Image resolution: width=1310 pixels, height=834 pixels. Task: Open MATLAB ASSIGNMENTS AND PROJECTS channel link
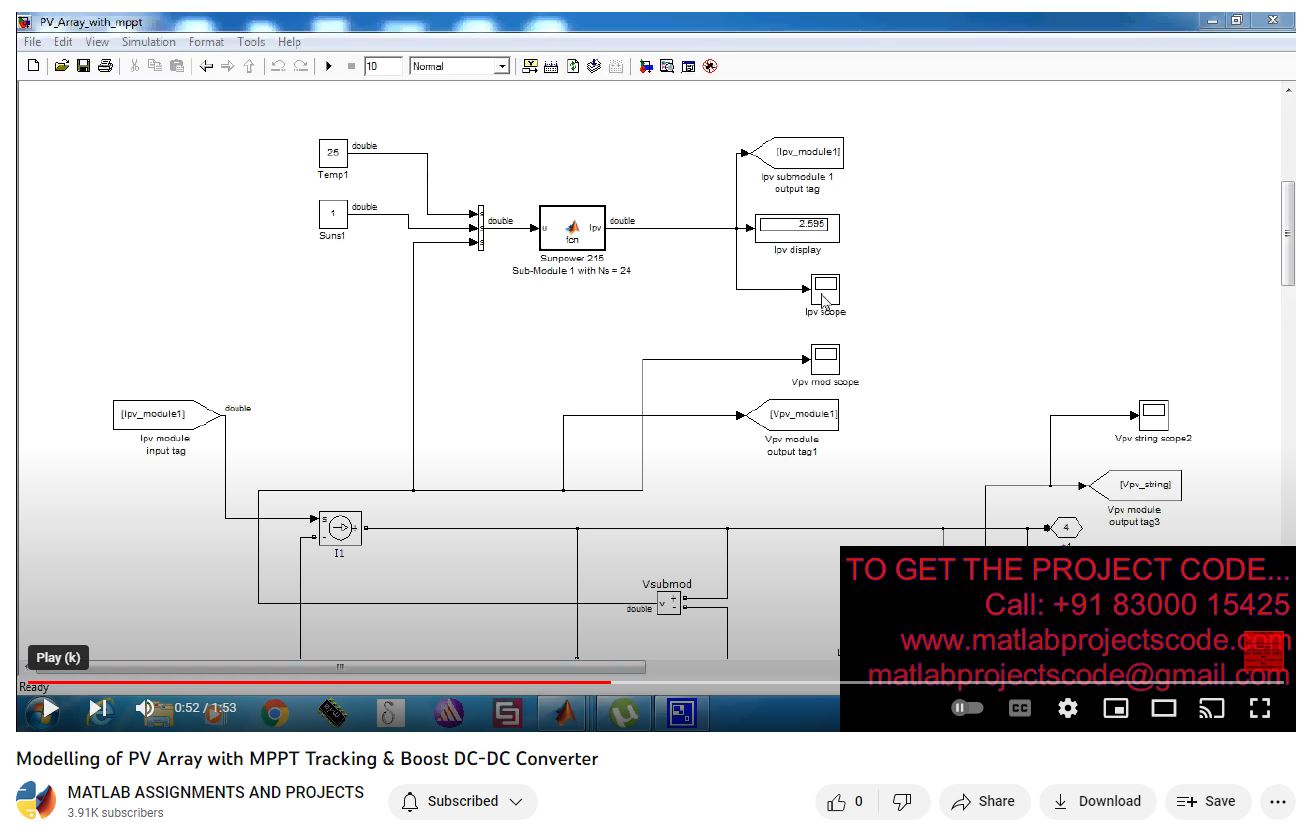[x=216, y=792]
